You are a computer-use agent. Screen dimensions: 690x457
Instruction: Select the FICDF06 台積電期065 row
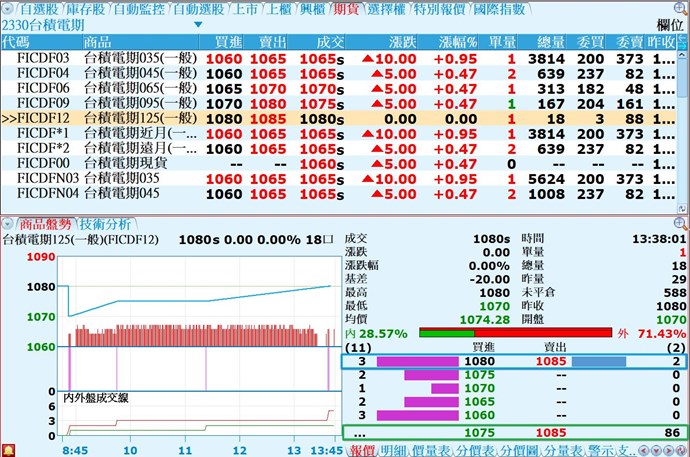(339, 88)
